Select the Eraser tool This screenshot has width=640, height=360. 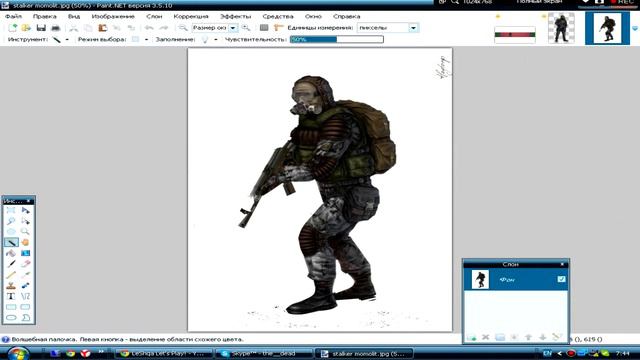coord(25,264)
